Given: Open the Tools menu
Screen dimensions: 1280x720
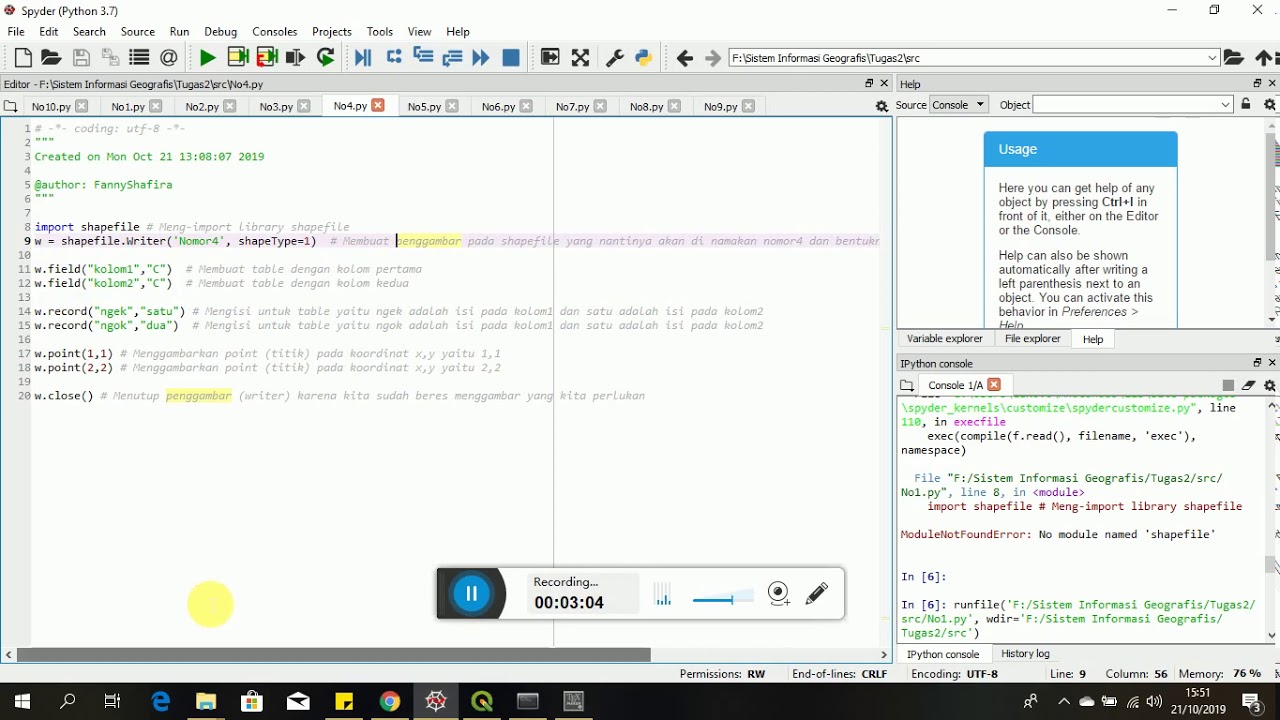Looking at the screenshot, I should [380, 32].
